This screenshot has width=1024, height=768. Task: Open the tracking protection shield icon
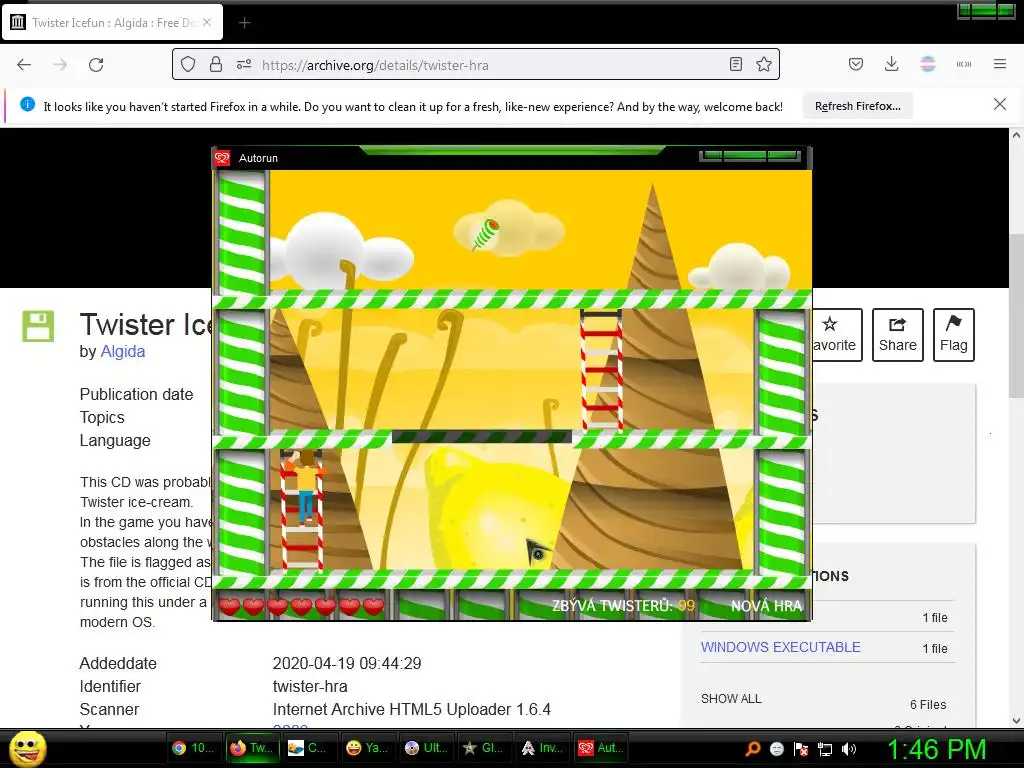click(x=188, y=65)
